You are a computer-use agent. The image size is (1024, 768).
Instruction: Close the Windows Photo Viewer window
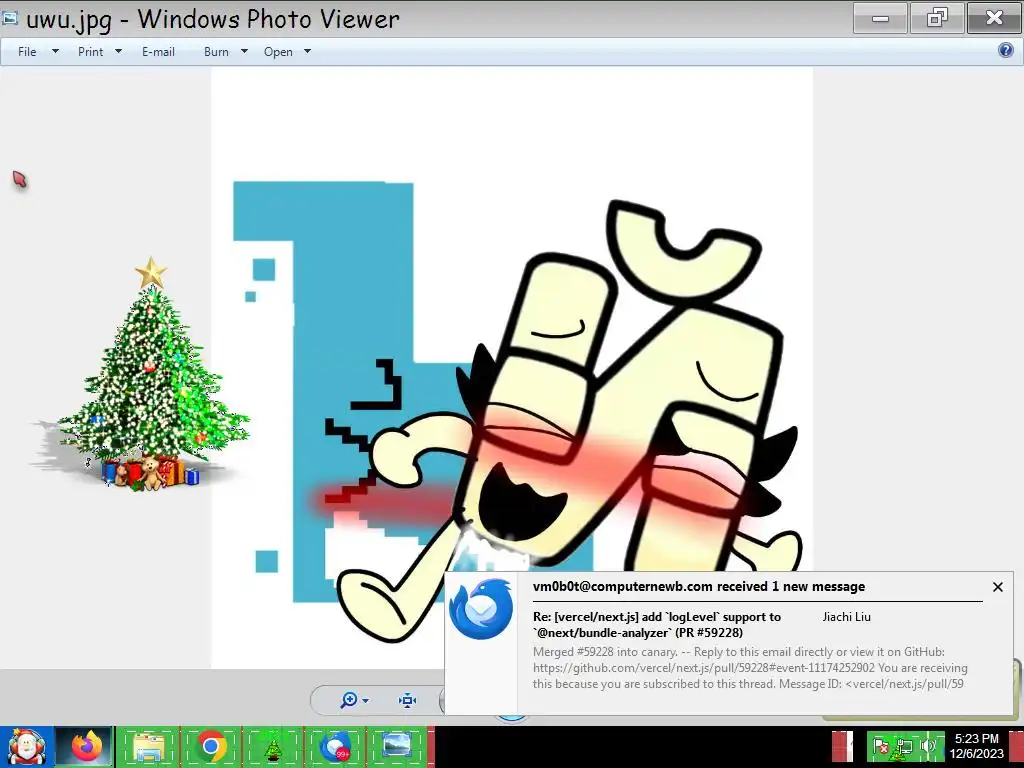tap(994, 18)
